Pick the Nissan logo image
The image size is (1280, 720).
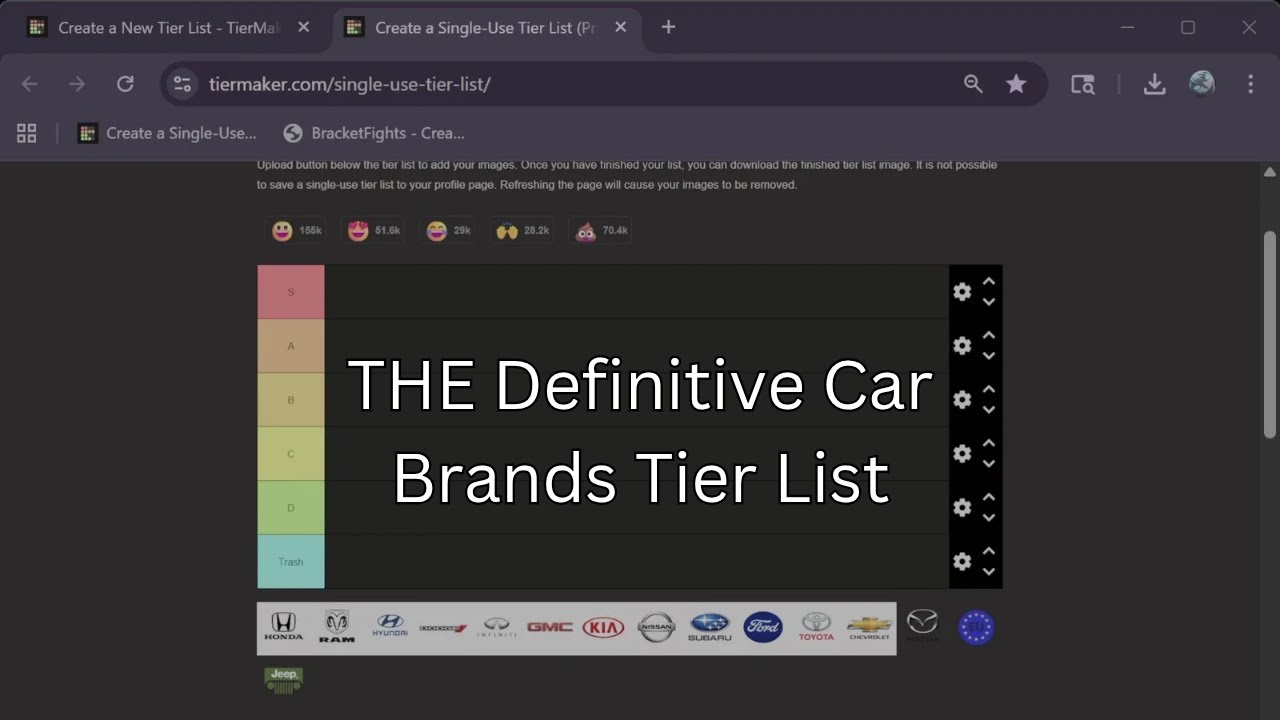point(656,627)
